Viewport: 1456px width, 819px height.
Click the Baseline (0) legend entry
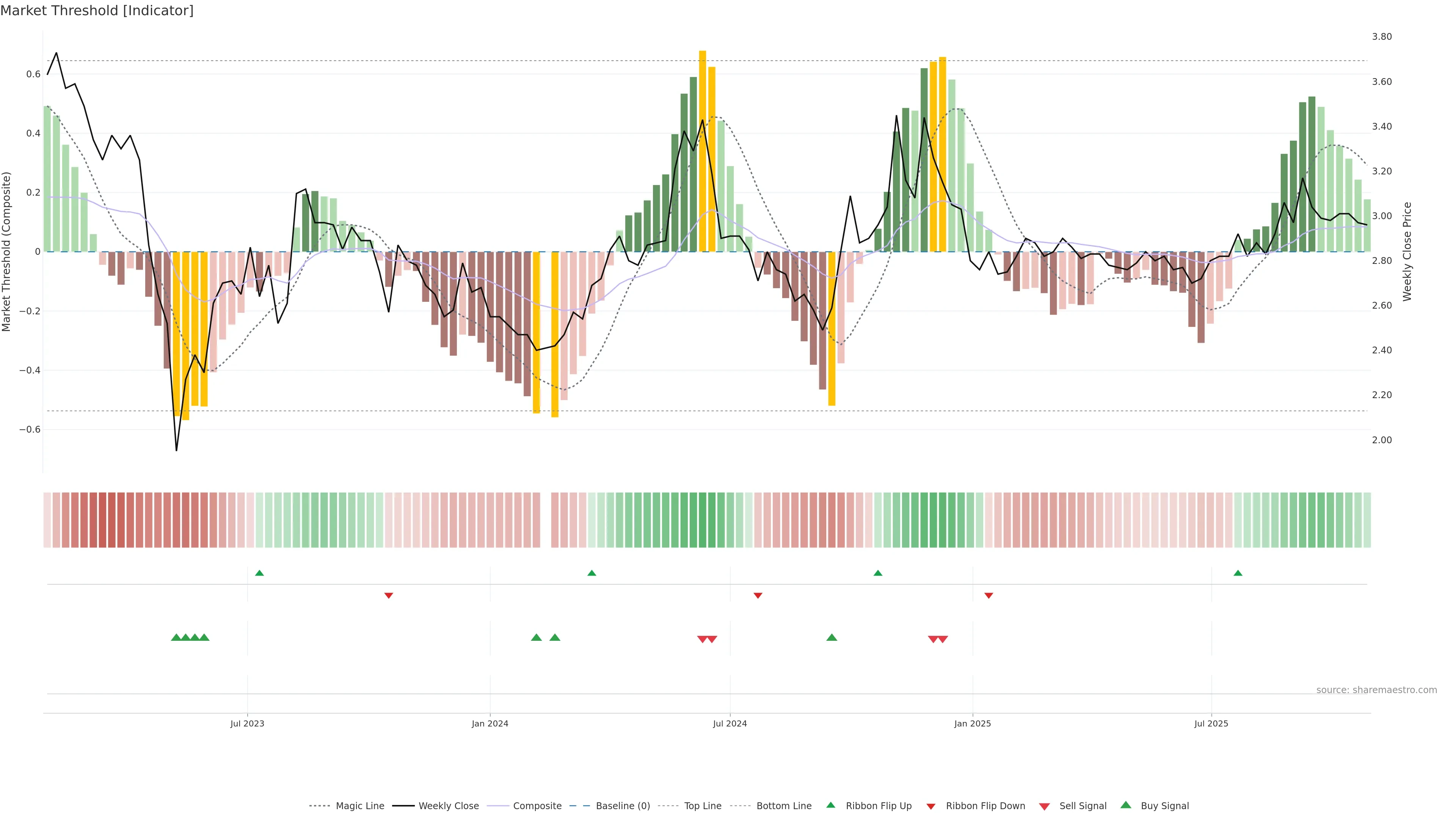click(x=622, y=806)
